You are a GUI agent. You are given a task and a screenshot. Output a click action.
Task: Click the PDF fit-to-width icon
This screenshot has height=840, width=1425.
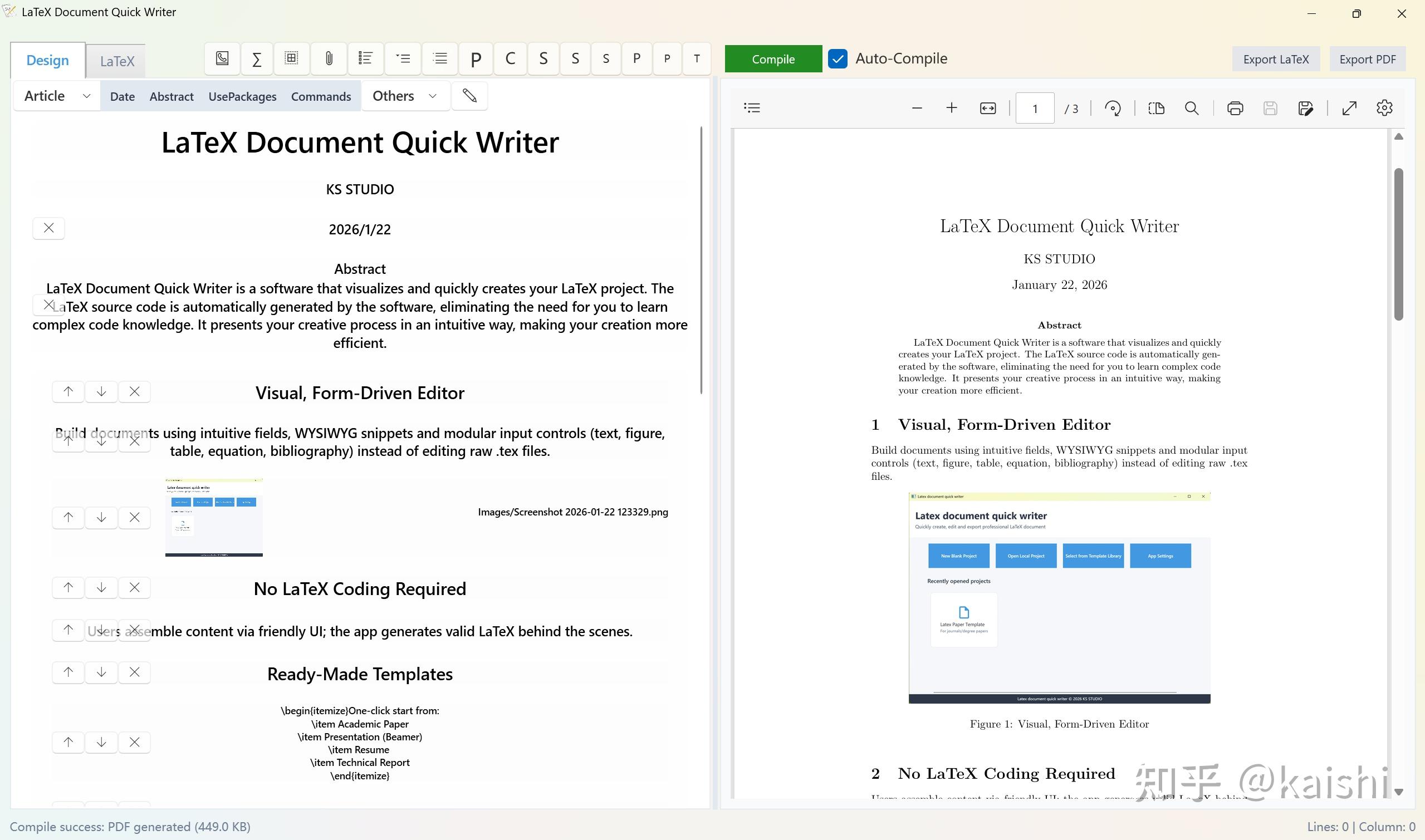tap(987, 108)
